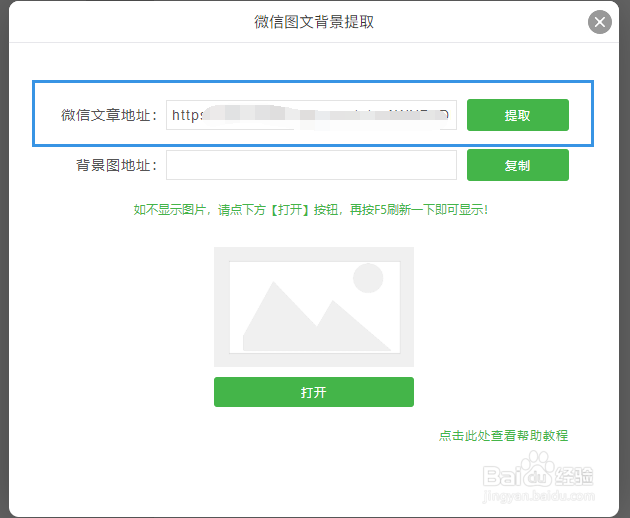Click the placeholder image thumbnail
Viewport: 630px width, 518px height.
314,307
